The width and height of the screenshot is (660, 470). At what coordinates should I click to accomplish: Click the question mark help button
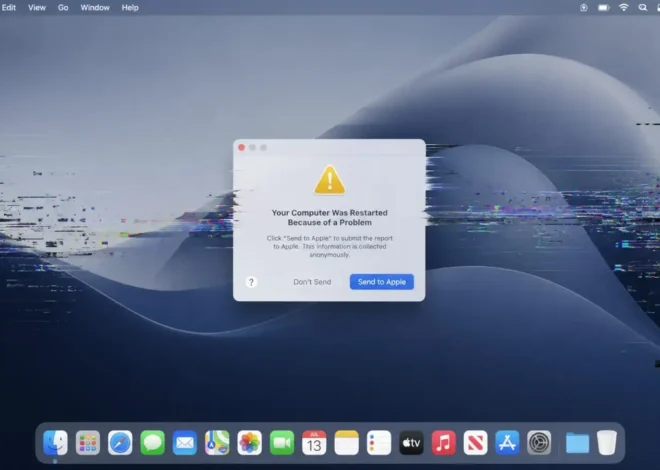coord(251,282)
